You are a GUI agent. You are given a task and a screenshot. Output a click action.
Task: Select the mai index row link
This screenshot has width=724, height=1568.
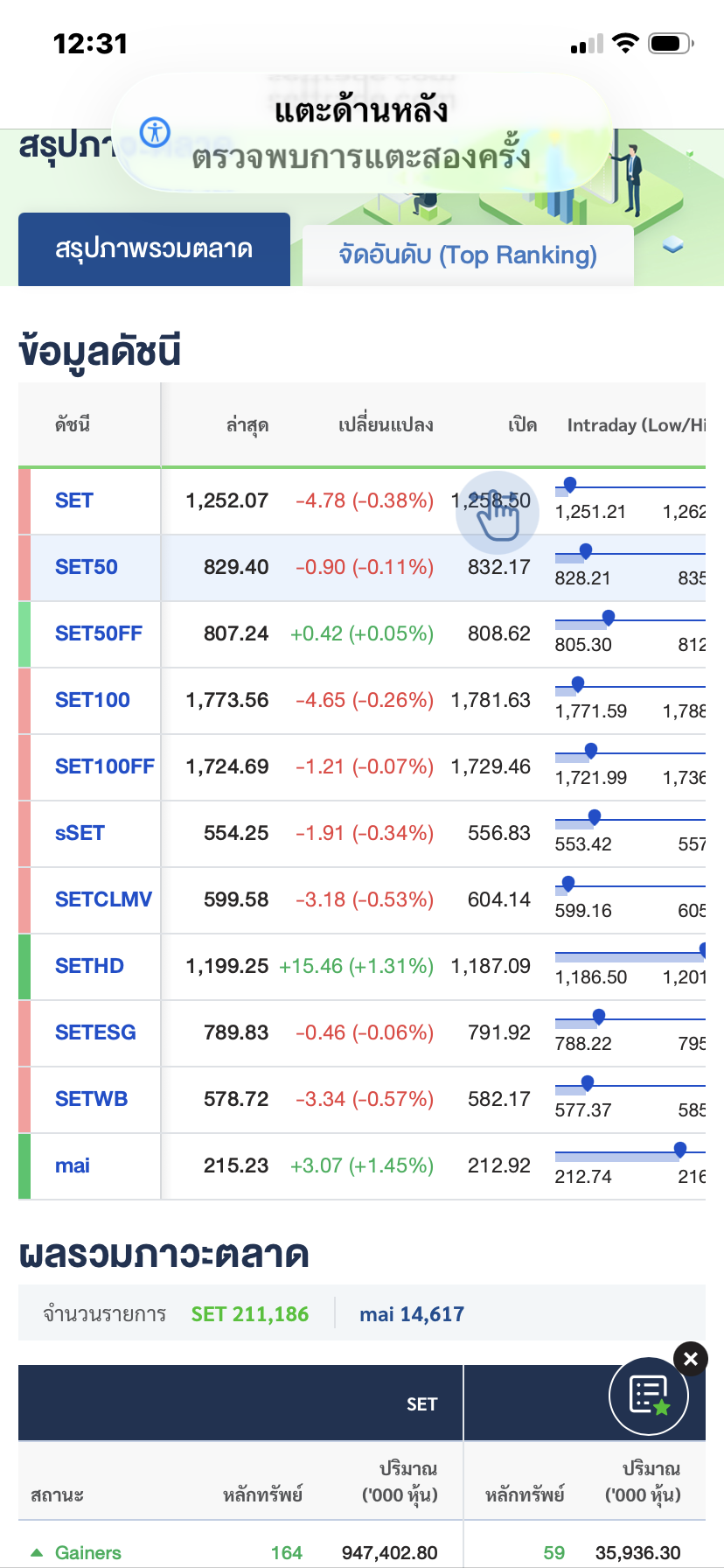pyautogui.click(x=73, y=1165)
